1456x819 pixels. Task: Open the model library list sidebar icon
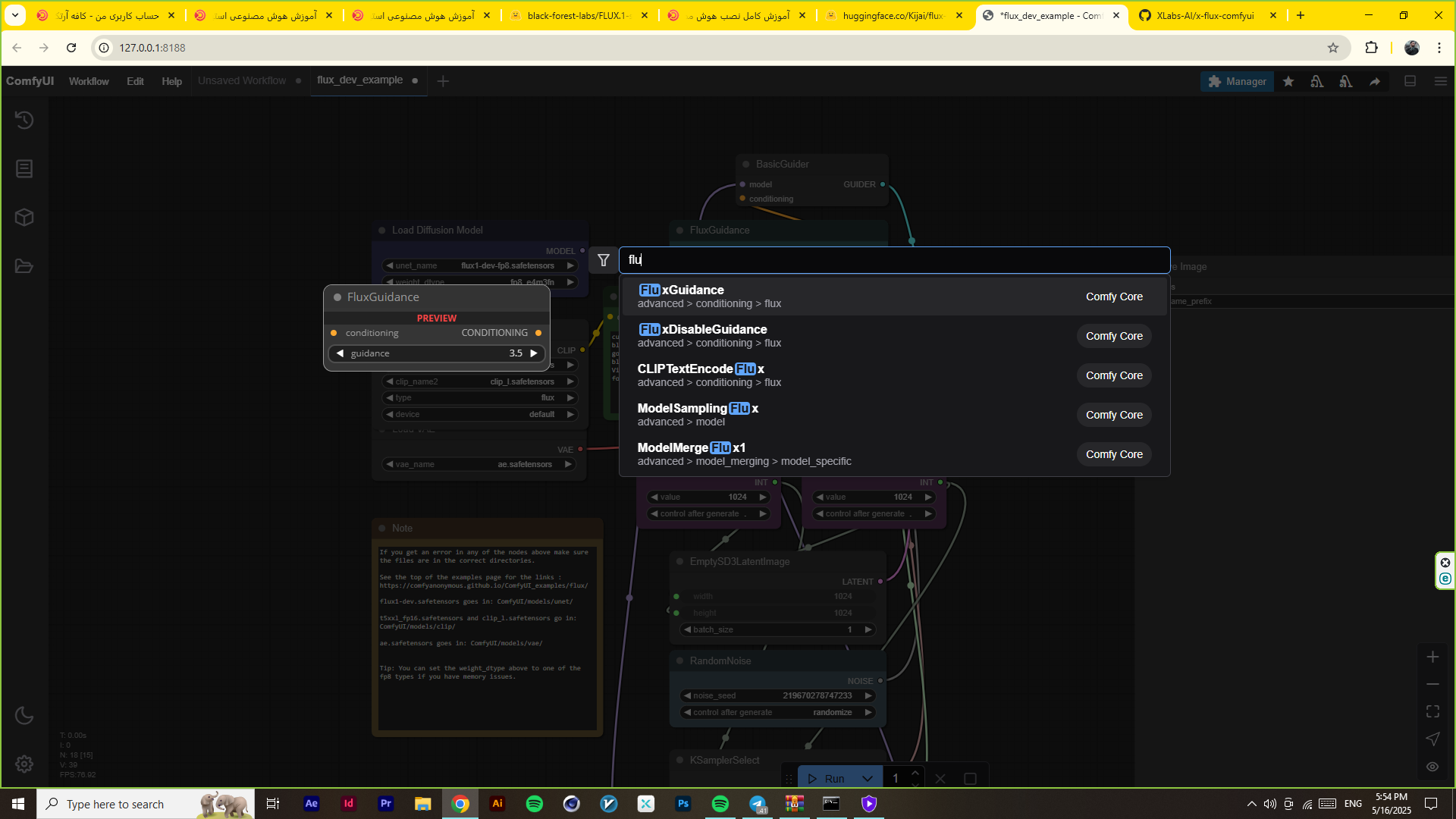24,168
